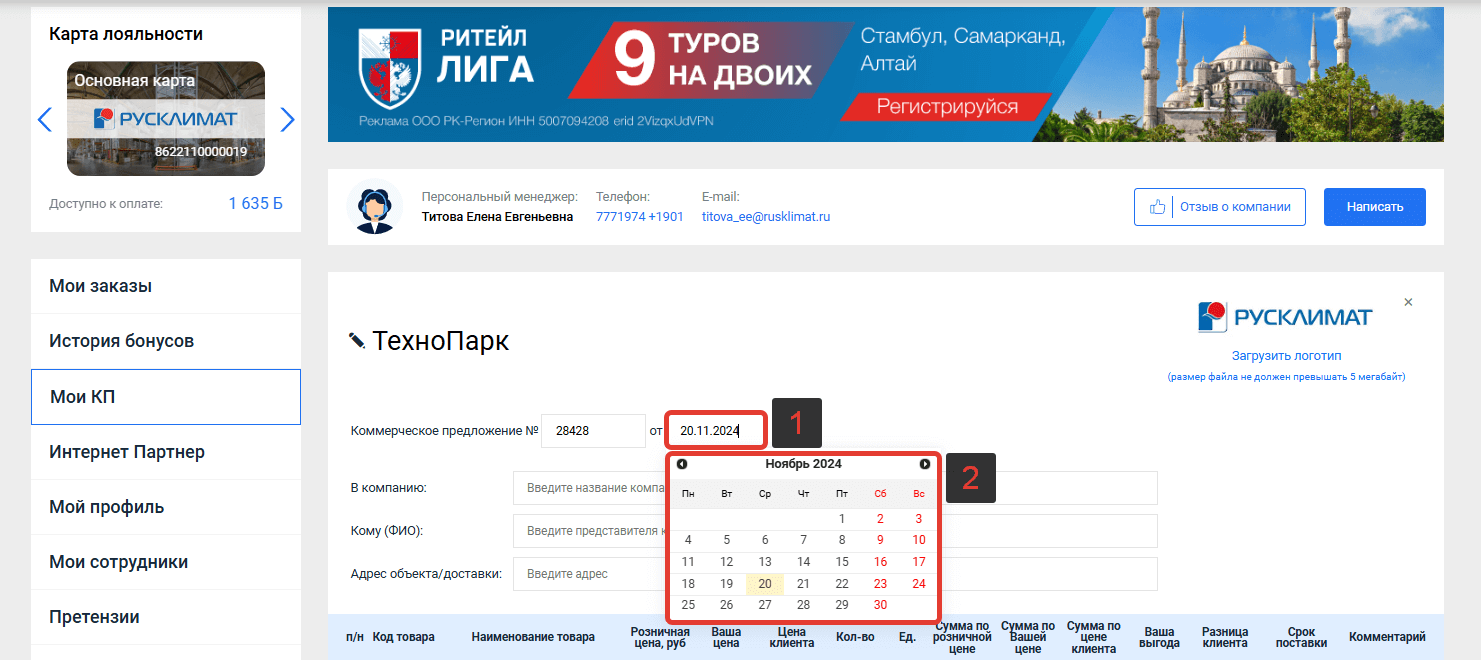Click Ноябрь 2024 calendar title
The image size is (1481, 660).
coord(803,464)
